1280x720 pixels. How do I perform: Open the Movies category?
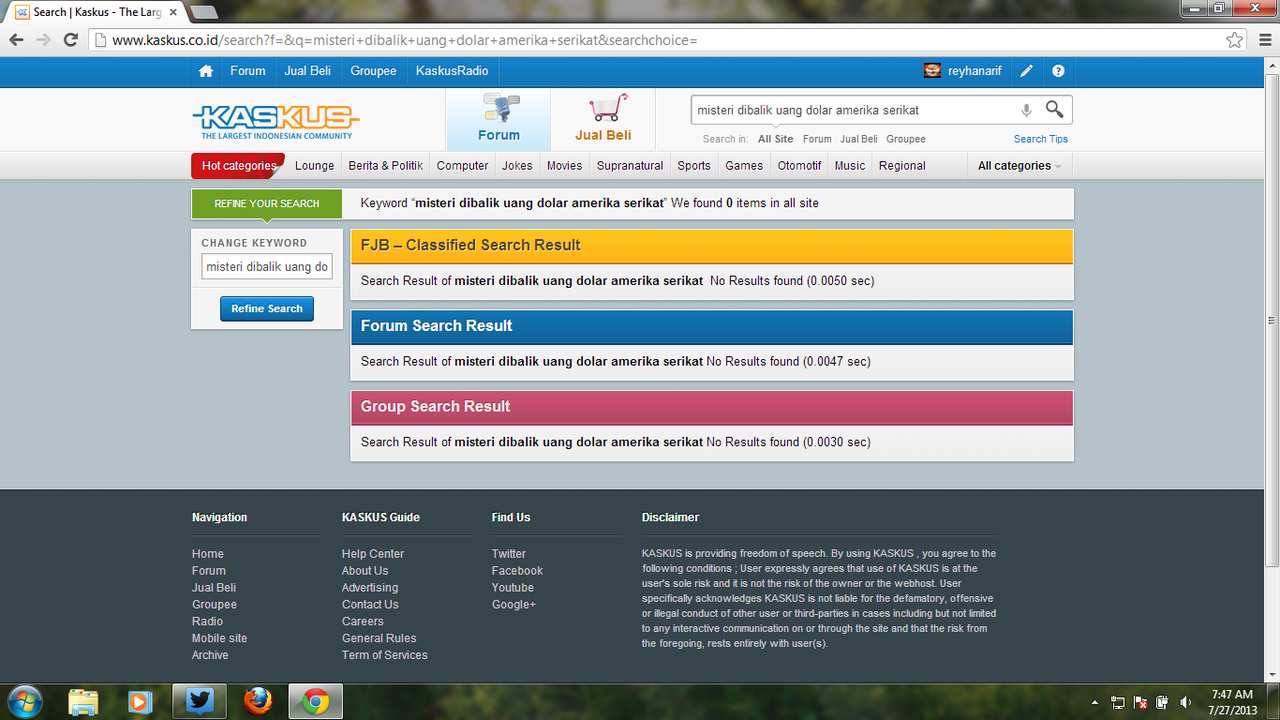[x=564, y=166]
